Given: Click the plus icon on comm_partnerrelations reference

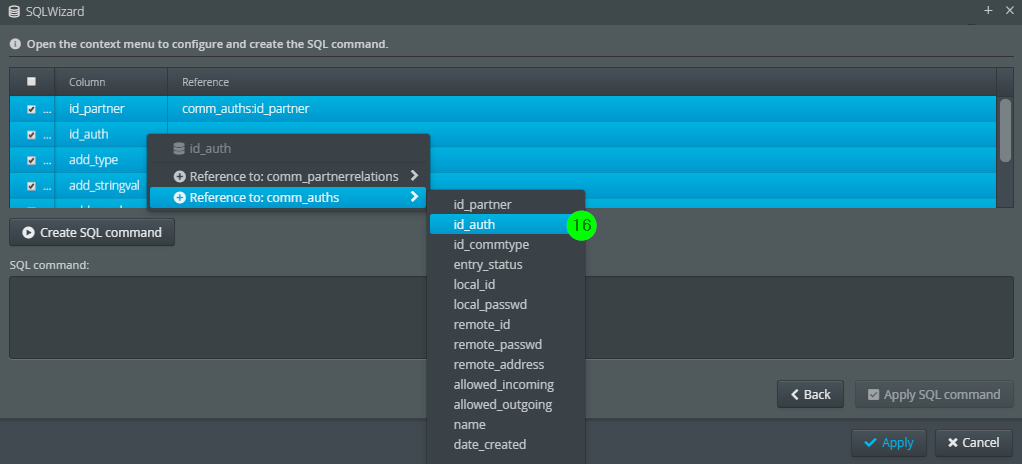Looking at the screenshot, I should [180, 177].
